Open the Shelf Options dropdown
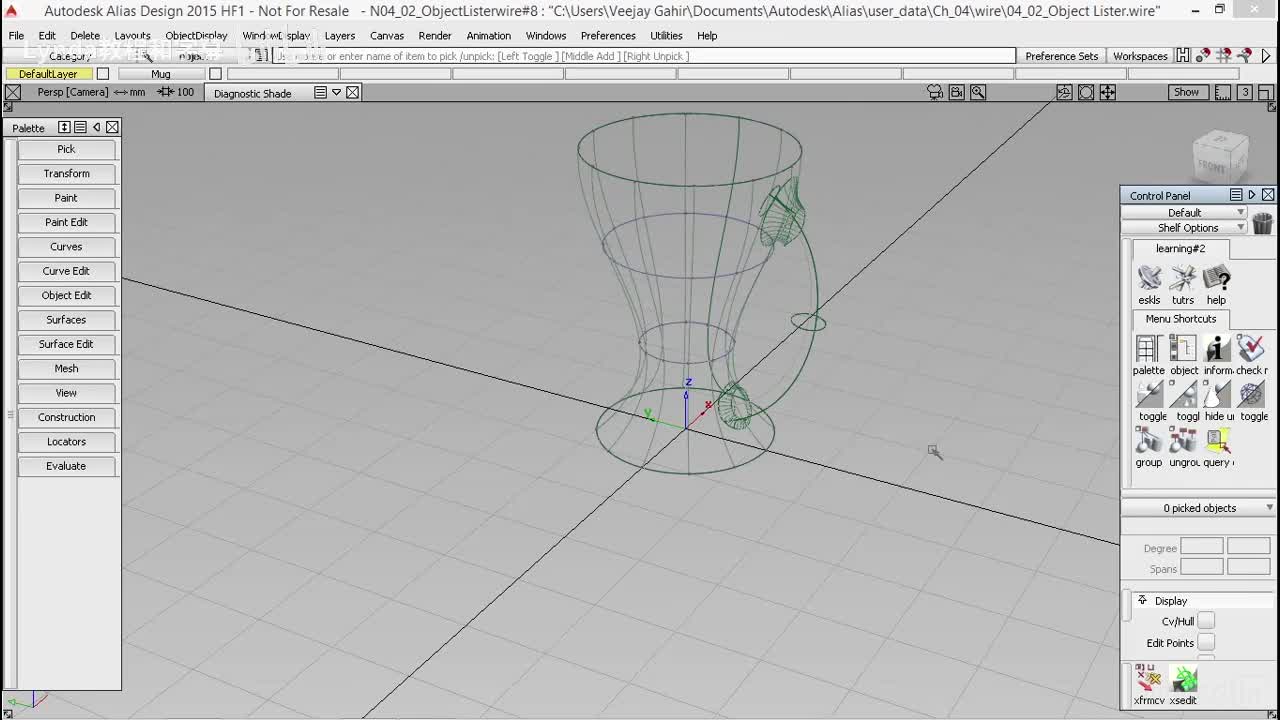The width and height of the screenshot is (1280, 720). (x=1185, y=228)
